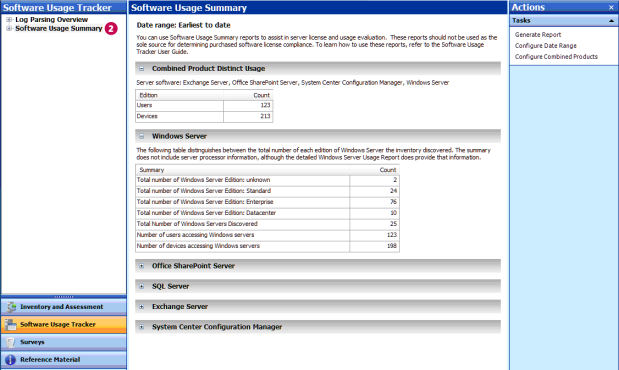The image size is (619, 370).
Task: Click the Enterprise edition count 76
Action: 394,202
